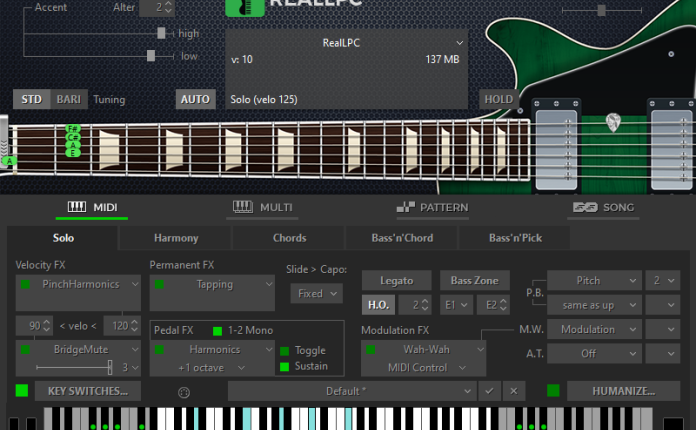The image size is (696, 430).
Task: Toggle the HOLD button
Action: pyautogui.click(x=498, y=99)
